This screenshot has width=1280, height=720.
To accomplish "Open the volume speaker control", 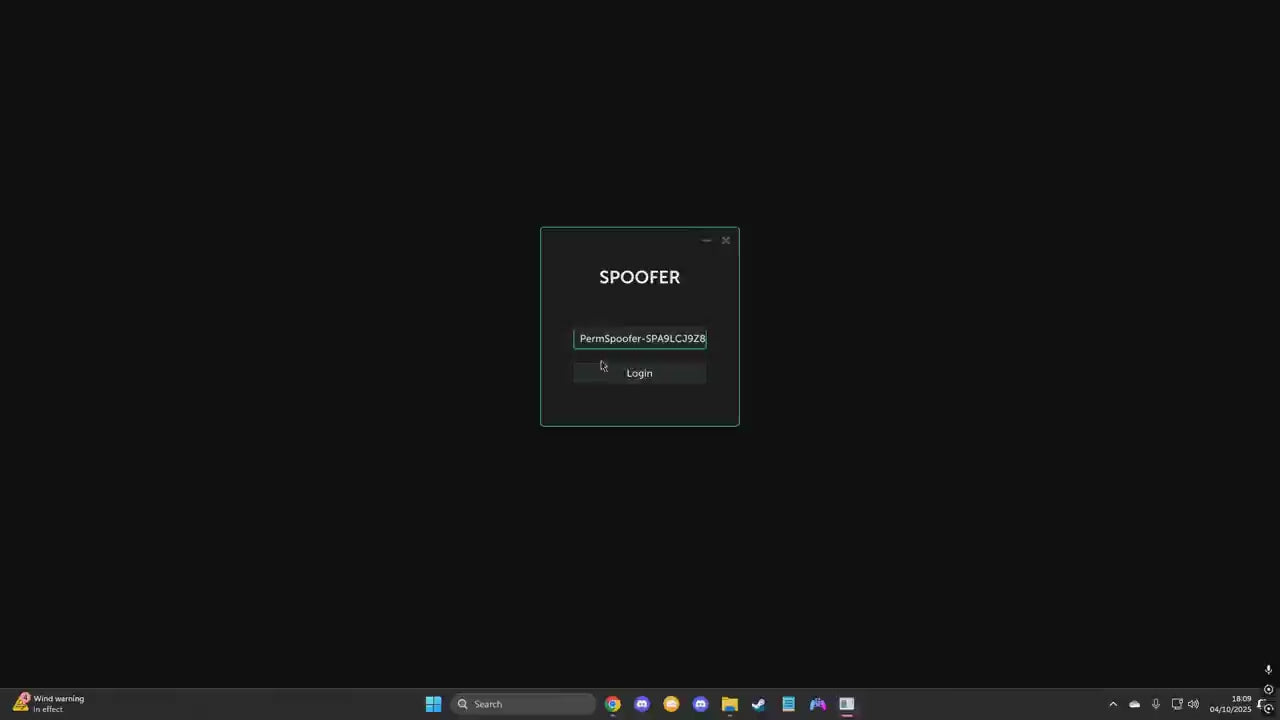I will (1193, 704).
